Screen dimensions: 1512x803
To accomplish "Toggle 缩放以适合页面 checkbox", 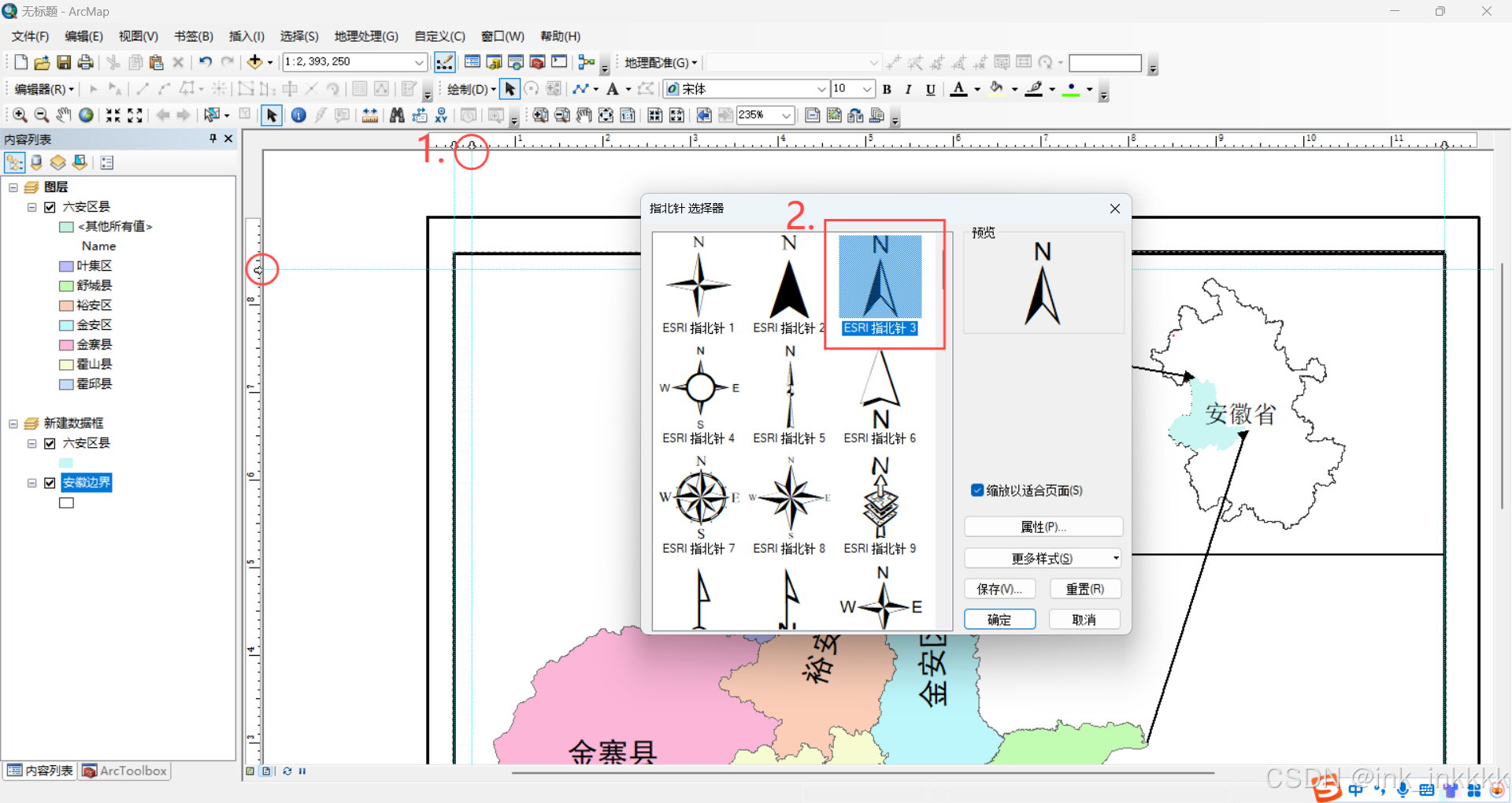I will [977, 490].
